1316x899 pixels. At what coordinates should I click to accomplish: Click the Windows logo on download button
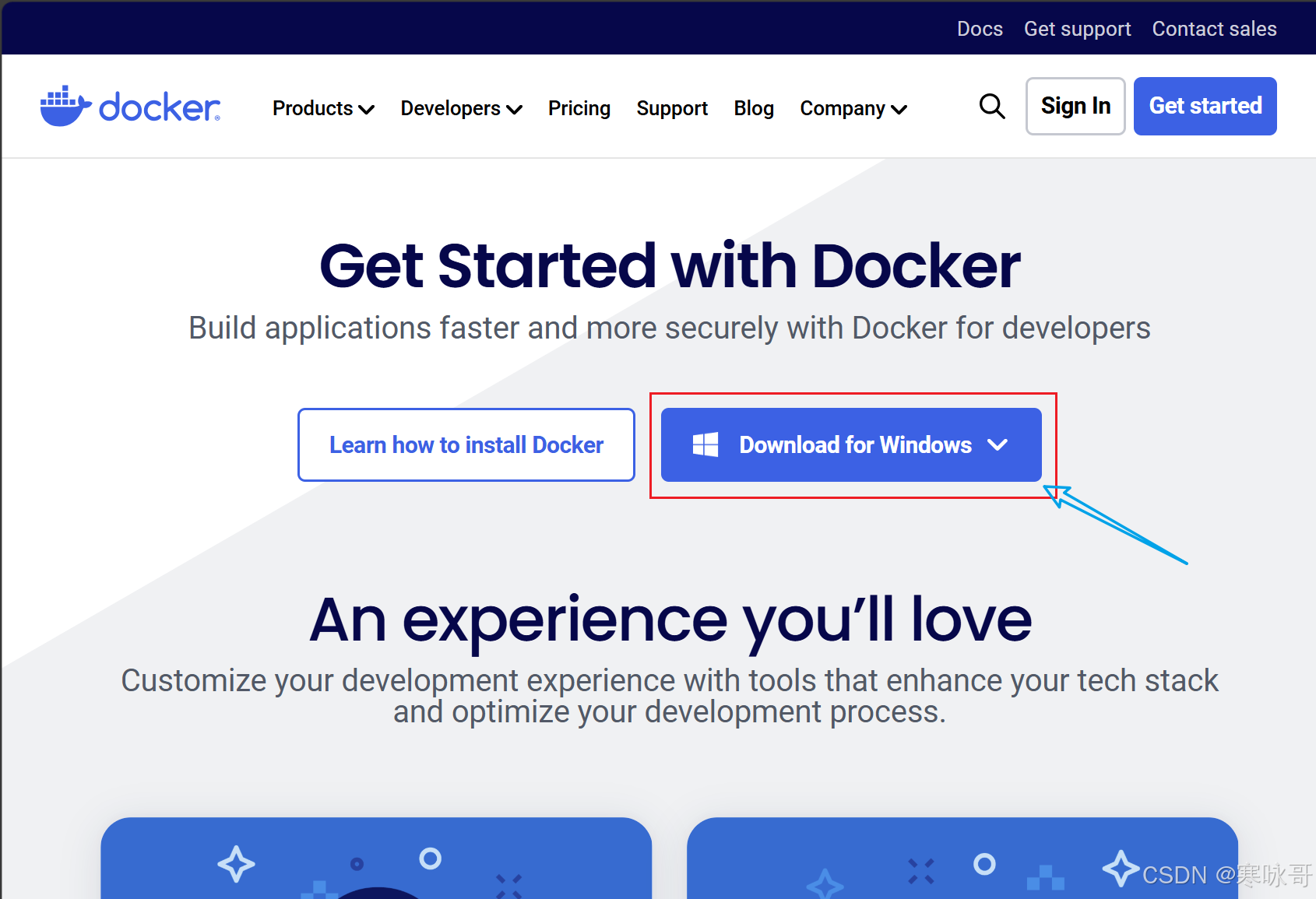coord(706,445)
